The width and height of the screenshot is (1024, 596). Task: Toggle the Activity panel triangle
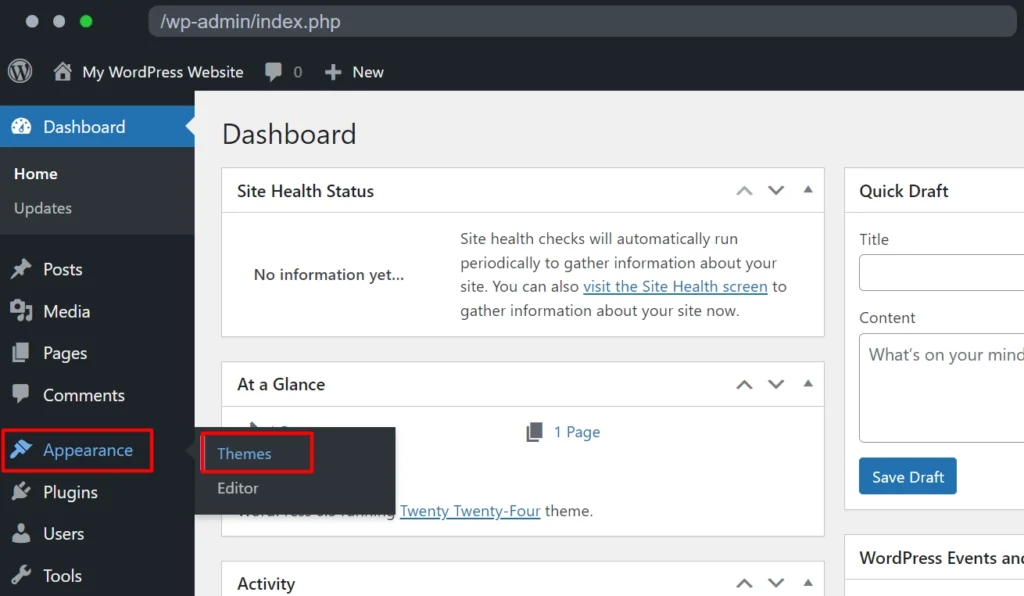click(808, 582)
